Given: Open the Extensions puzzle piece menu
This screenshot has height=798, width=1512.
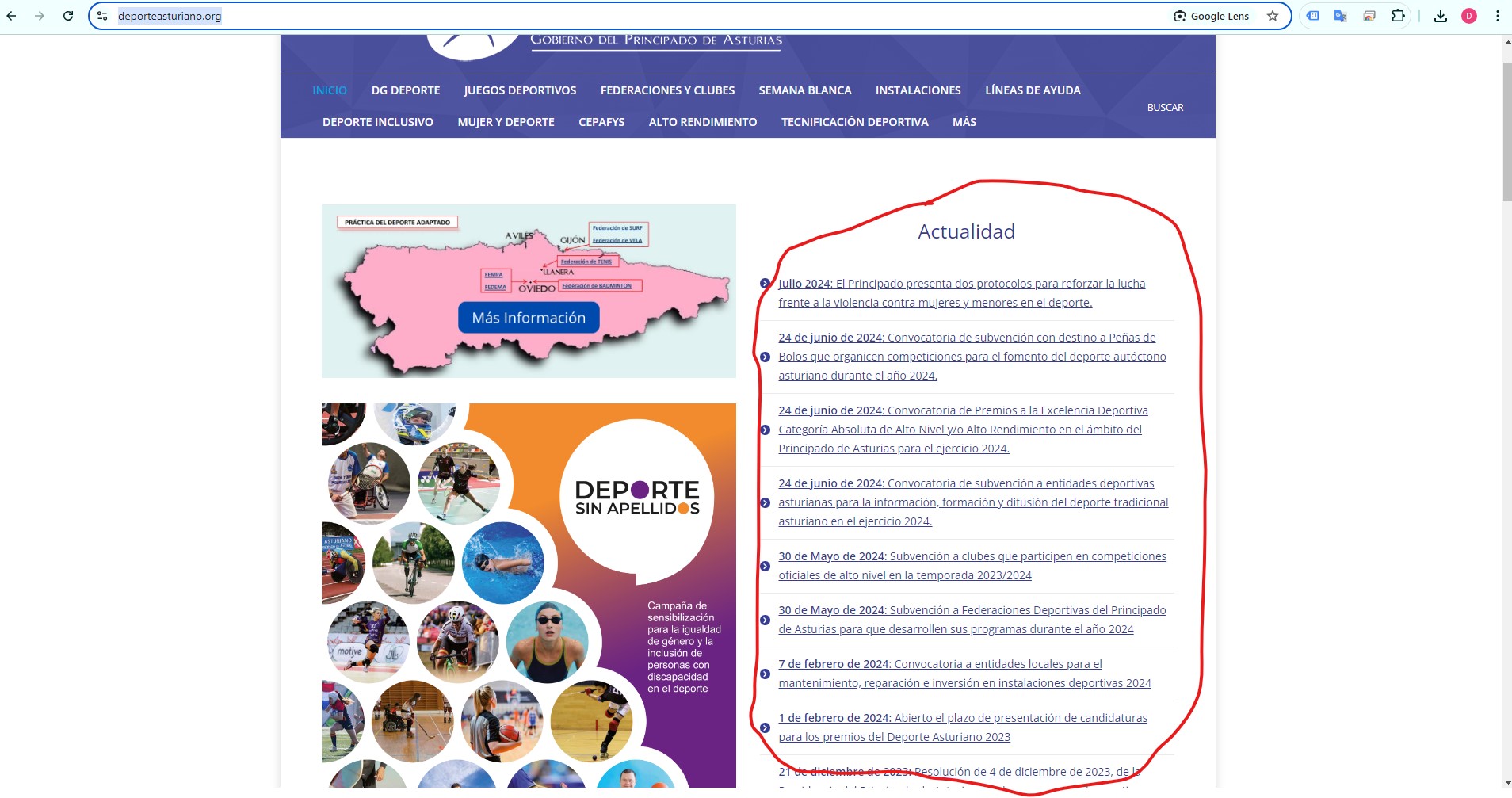Looking at the screenshot, I should tap(1398, 16).
